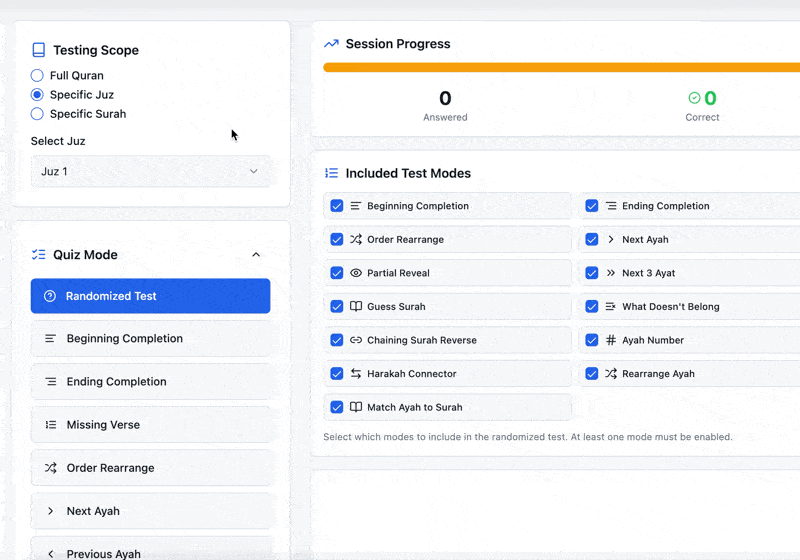This screenshot has height=560, width=800.
Task: Click the swap arrows icon for Harakah Connector
Action: point(356,374)
